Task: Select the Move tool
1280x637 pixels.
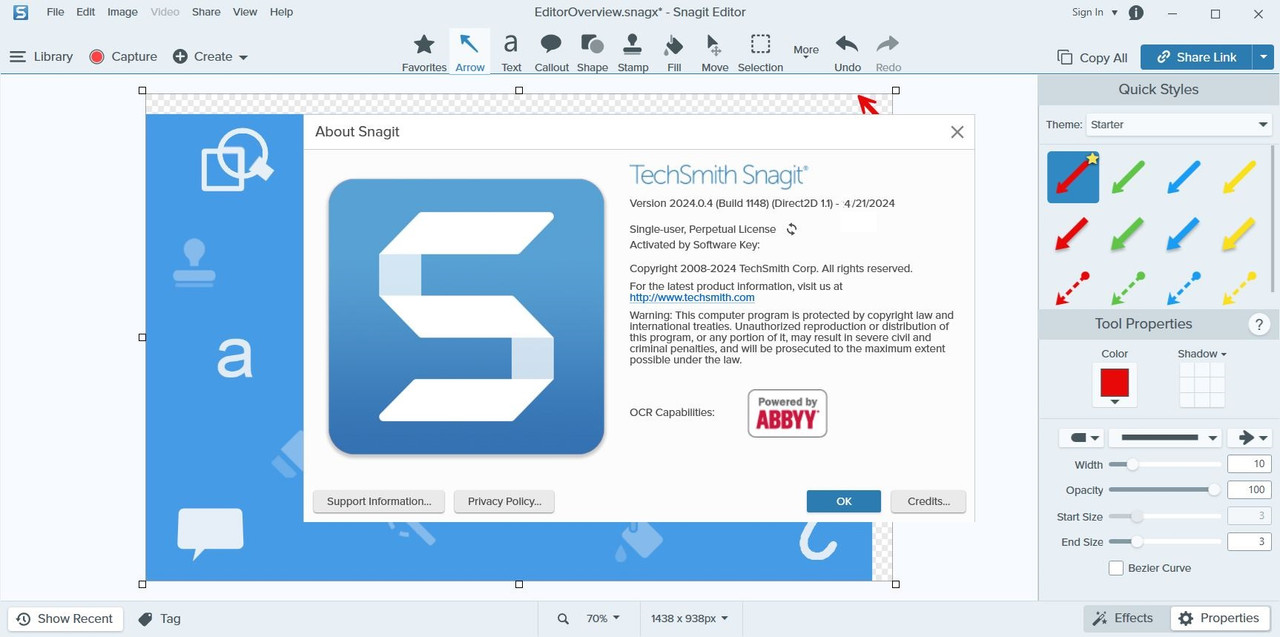Action: click(714, 53)
